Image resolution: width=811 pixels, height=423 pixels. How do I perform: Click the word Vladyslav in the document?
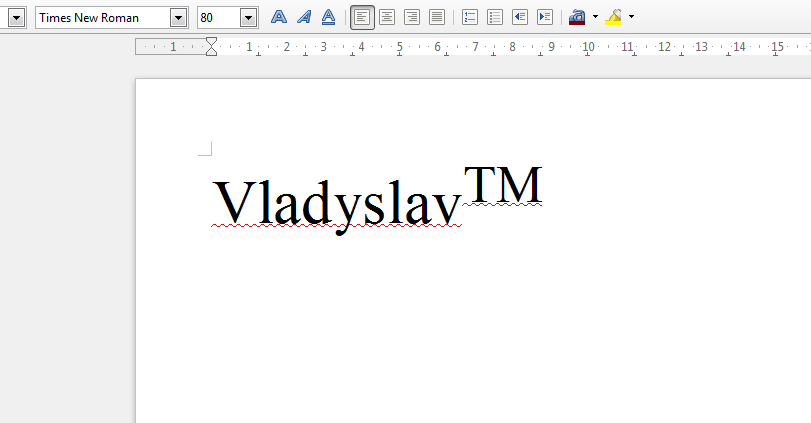click(x=337, y=203)
